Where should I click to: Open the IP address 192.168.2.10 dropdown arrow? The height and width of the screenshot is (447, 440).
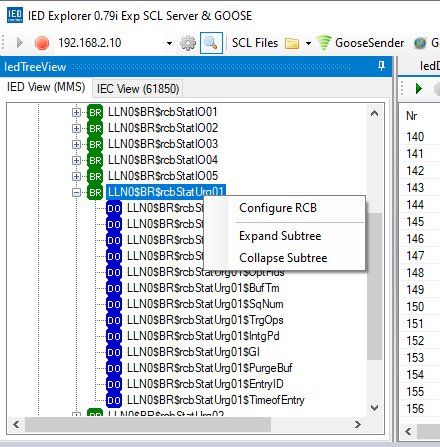[x=169, y=43]
